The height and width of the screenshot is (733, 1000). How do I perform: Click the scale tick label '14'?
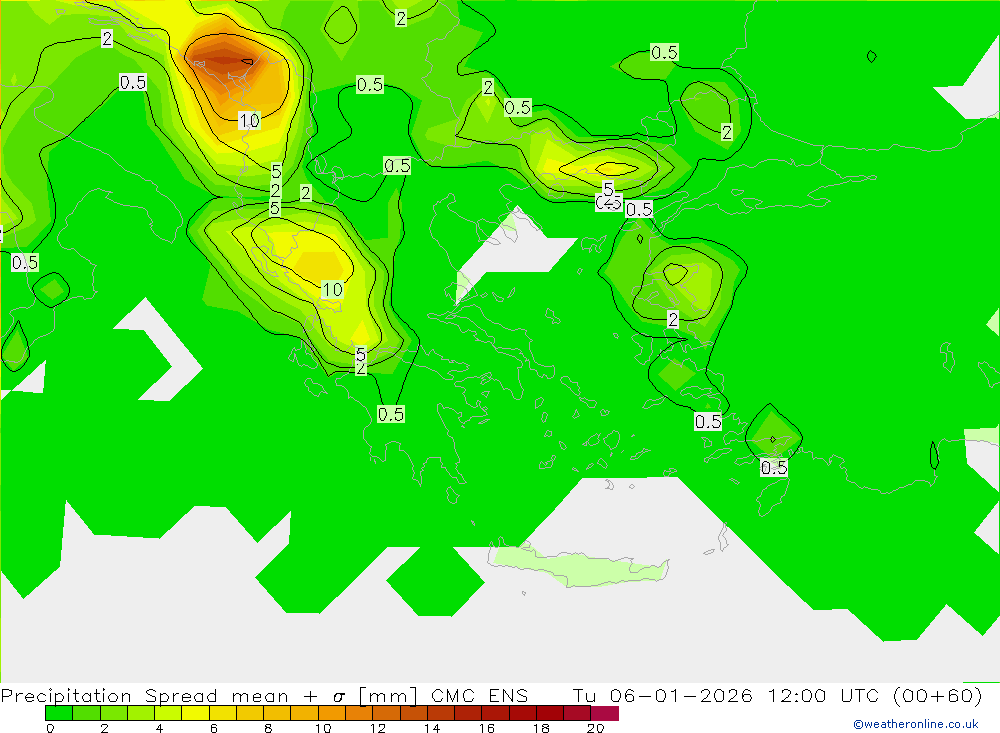[x=432, y=728]
